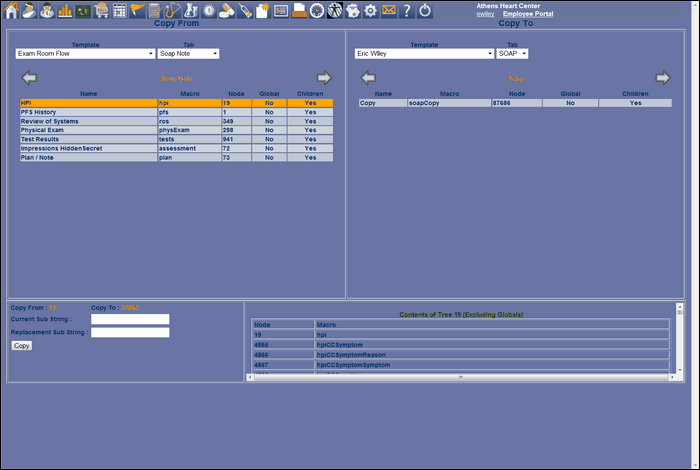This screenshot has width=700, height=470.
Task: Select the Impressions HiddenSecret row
Action: (x=176, y=148)
